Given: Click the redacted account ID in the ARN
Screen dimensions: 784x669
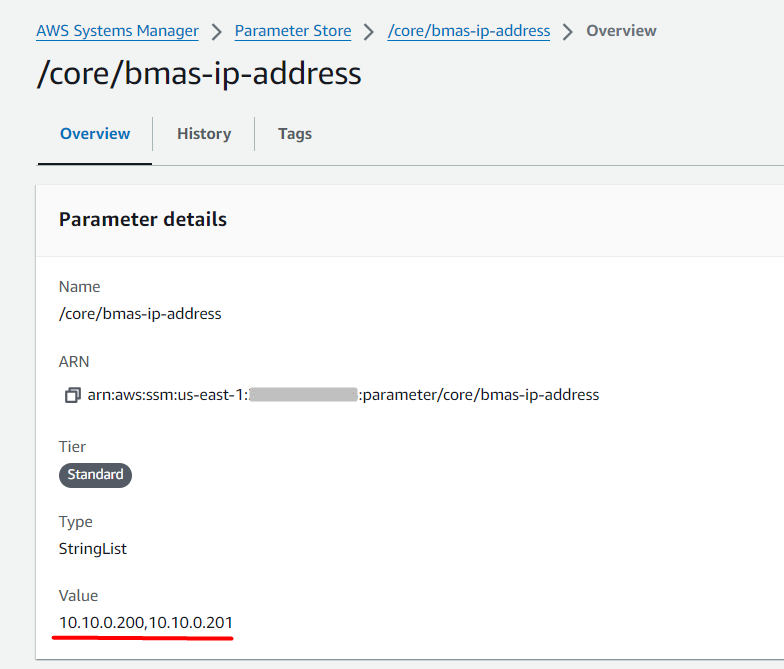Looking at the screenshot, I should point(303,395).
